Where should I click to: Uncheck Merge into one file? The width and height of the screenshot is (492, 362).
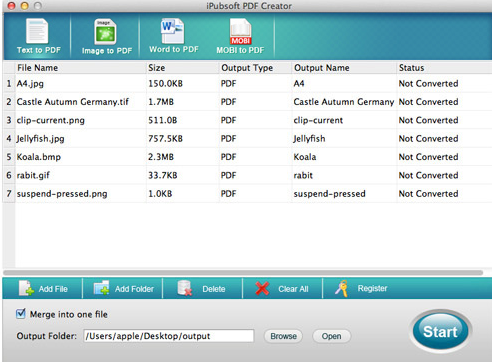(x=21, y=314)
